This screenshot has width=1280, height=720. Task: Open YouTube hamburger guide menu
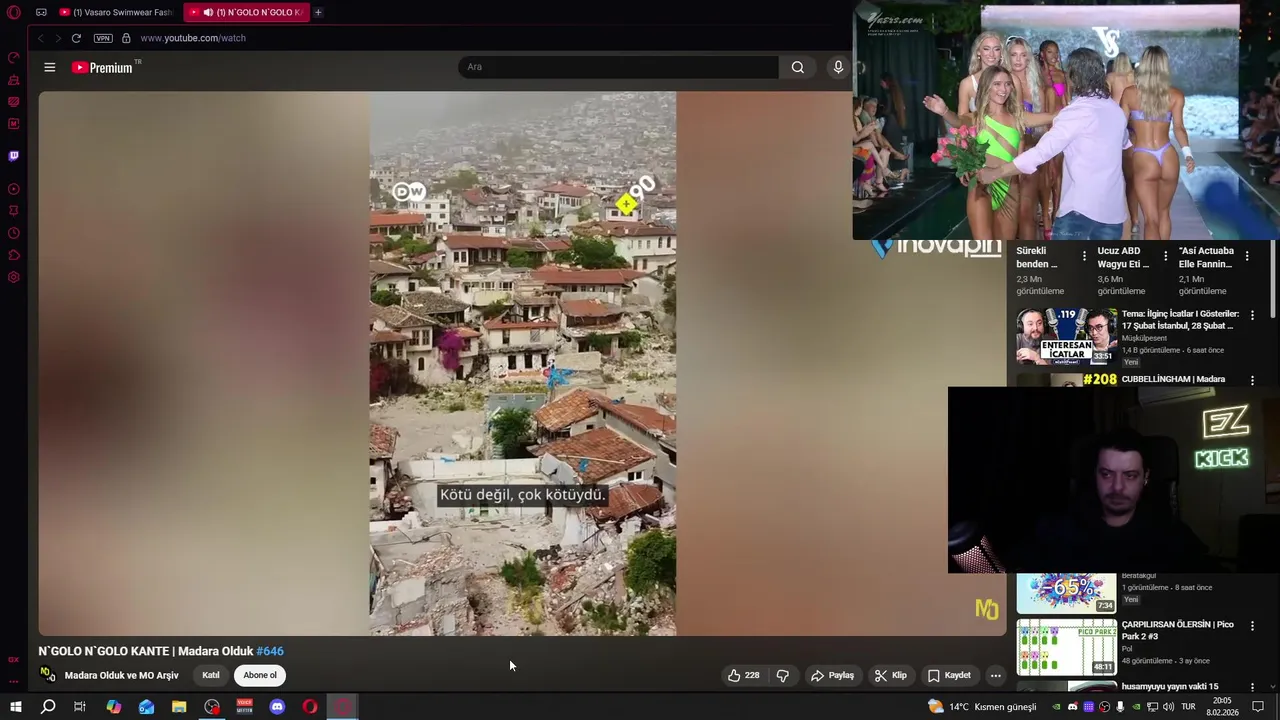point(50,67)
